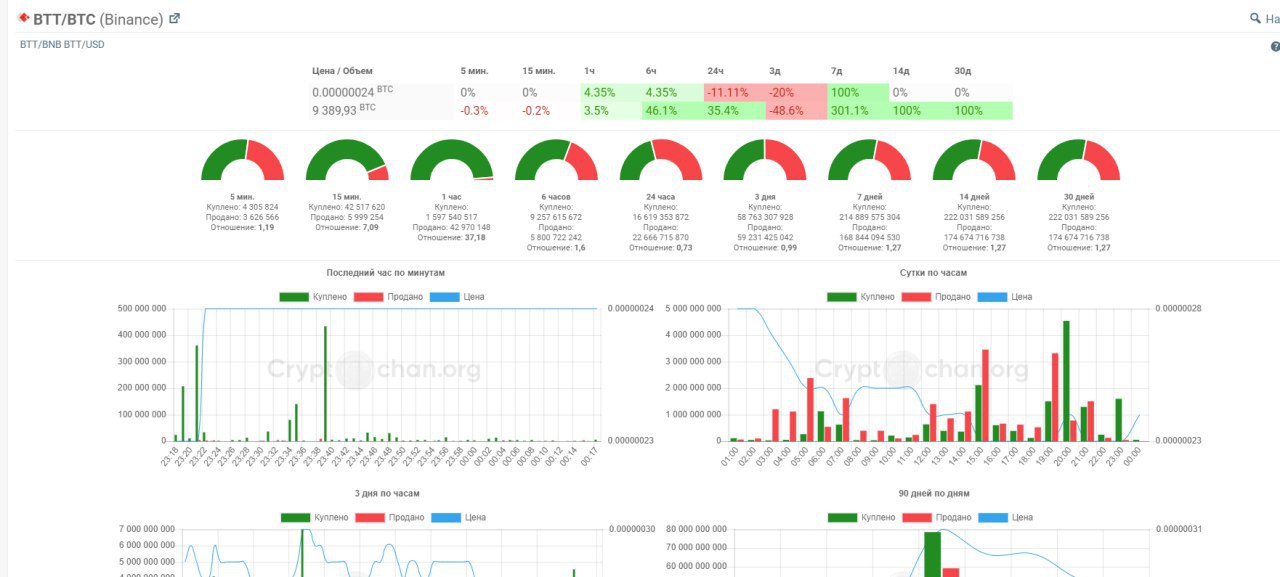Image resolution: width=1280 pixels, height=577 pixels.
Task: Click the 15 мин. buy/sell donut chart
Action: point(348,160)
